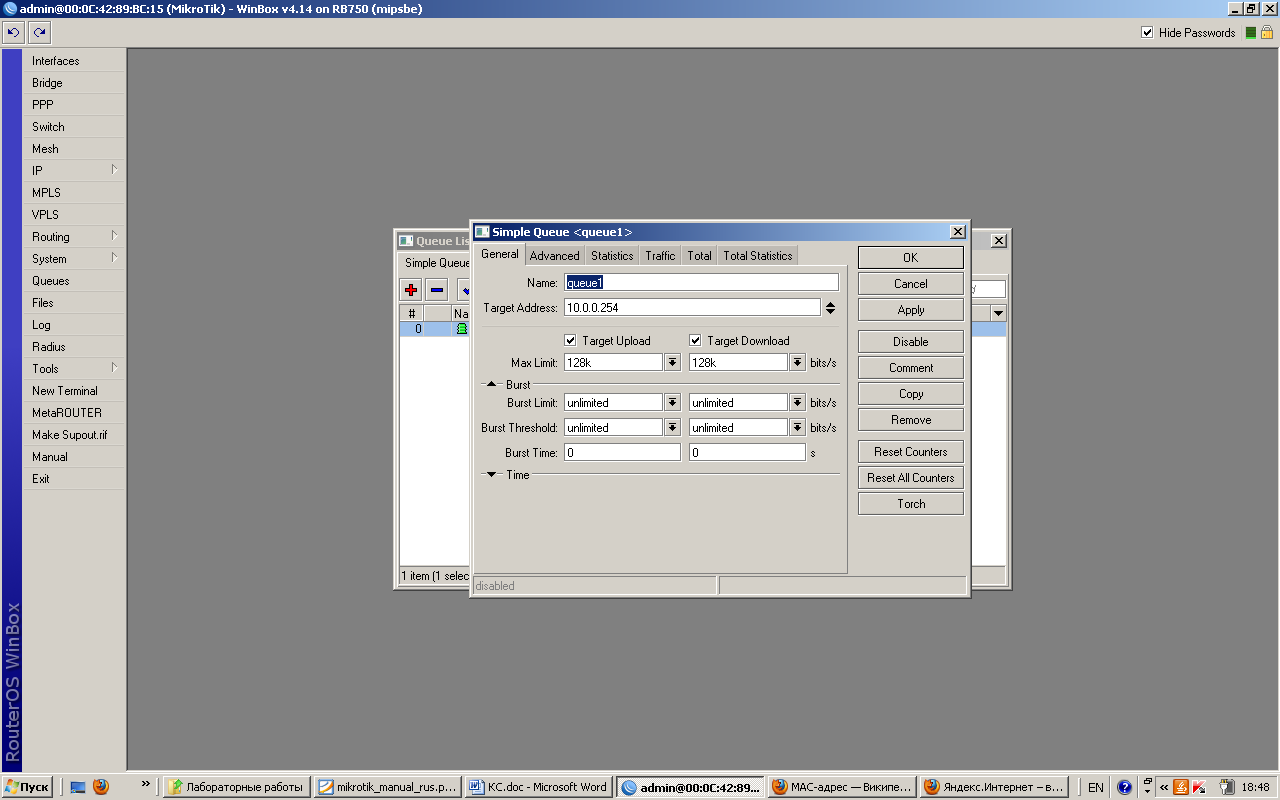Switch to the Statistics tab
1280x800 pixels.
pyautogui.click(x=612, y=256)
